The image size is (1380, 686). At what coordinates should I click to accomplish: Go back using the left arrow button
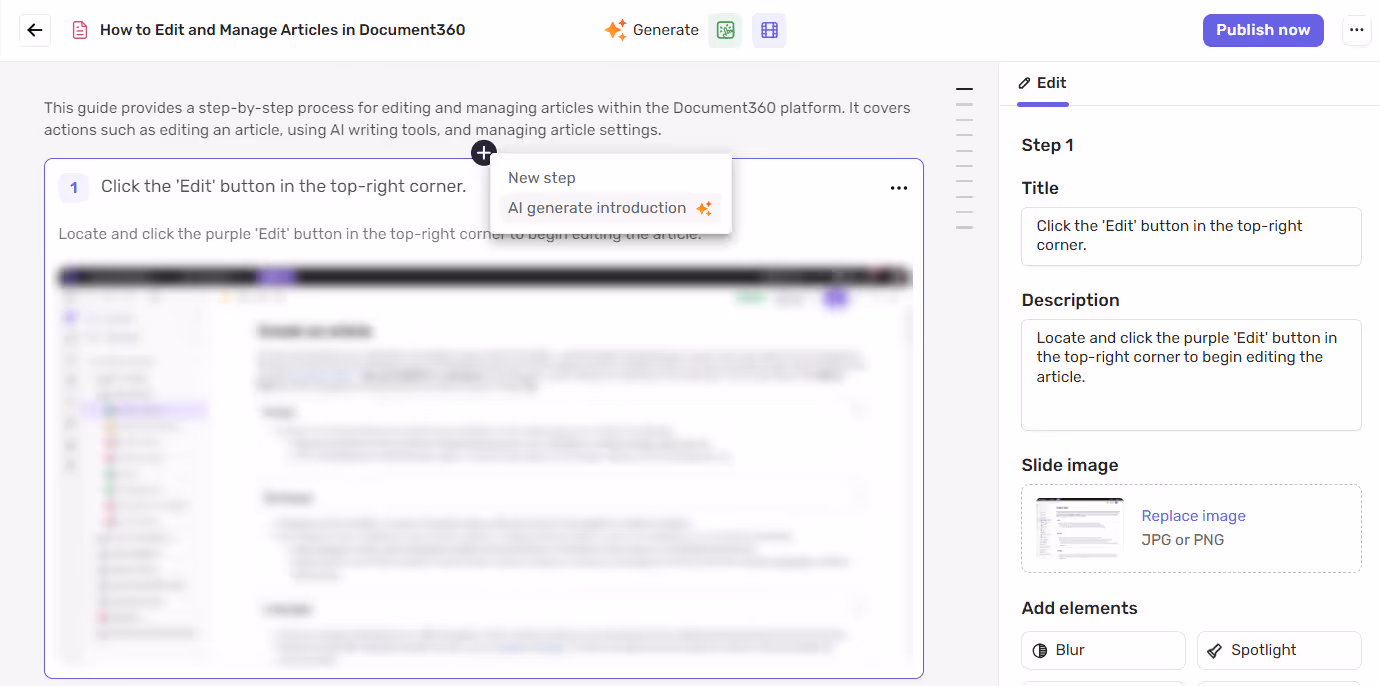tap(35, 30)
